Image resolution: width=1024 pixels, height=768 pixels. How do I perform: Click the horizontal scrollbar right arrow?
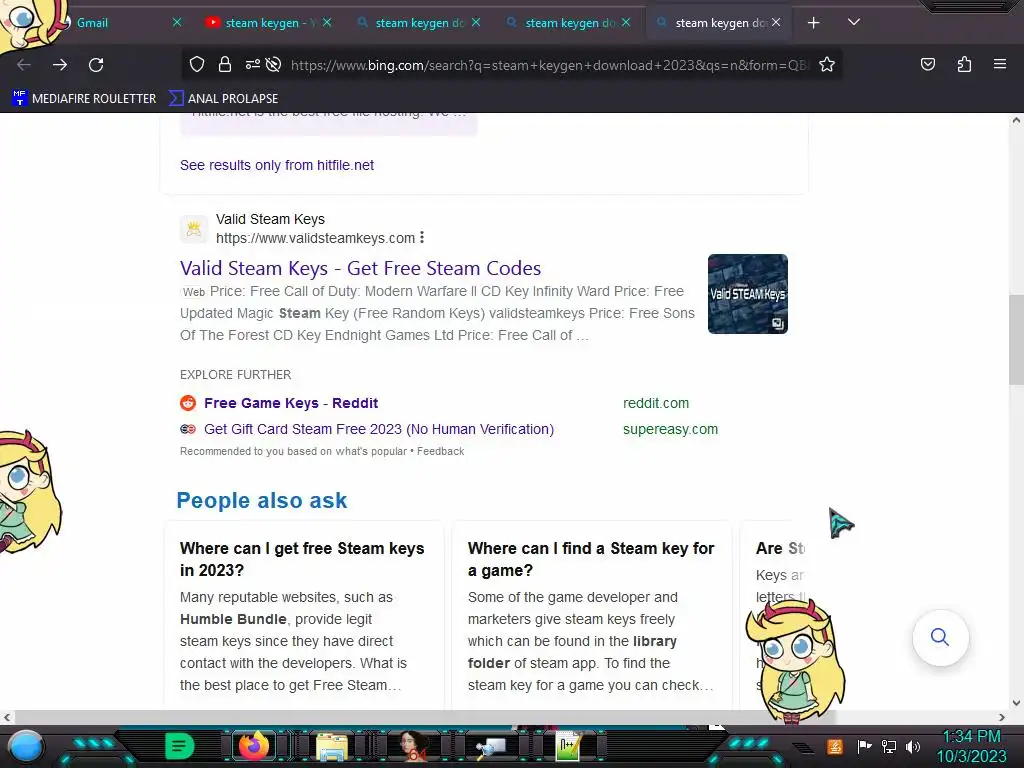point(1002,717)
